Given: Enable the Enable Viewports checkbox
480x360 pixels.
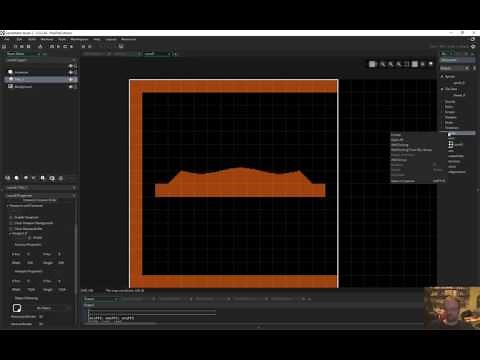Looking at the screenshot, I should pyautogui.click(x=11, y=217).
